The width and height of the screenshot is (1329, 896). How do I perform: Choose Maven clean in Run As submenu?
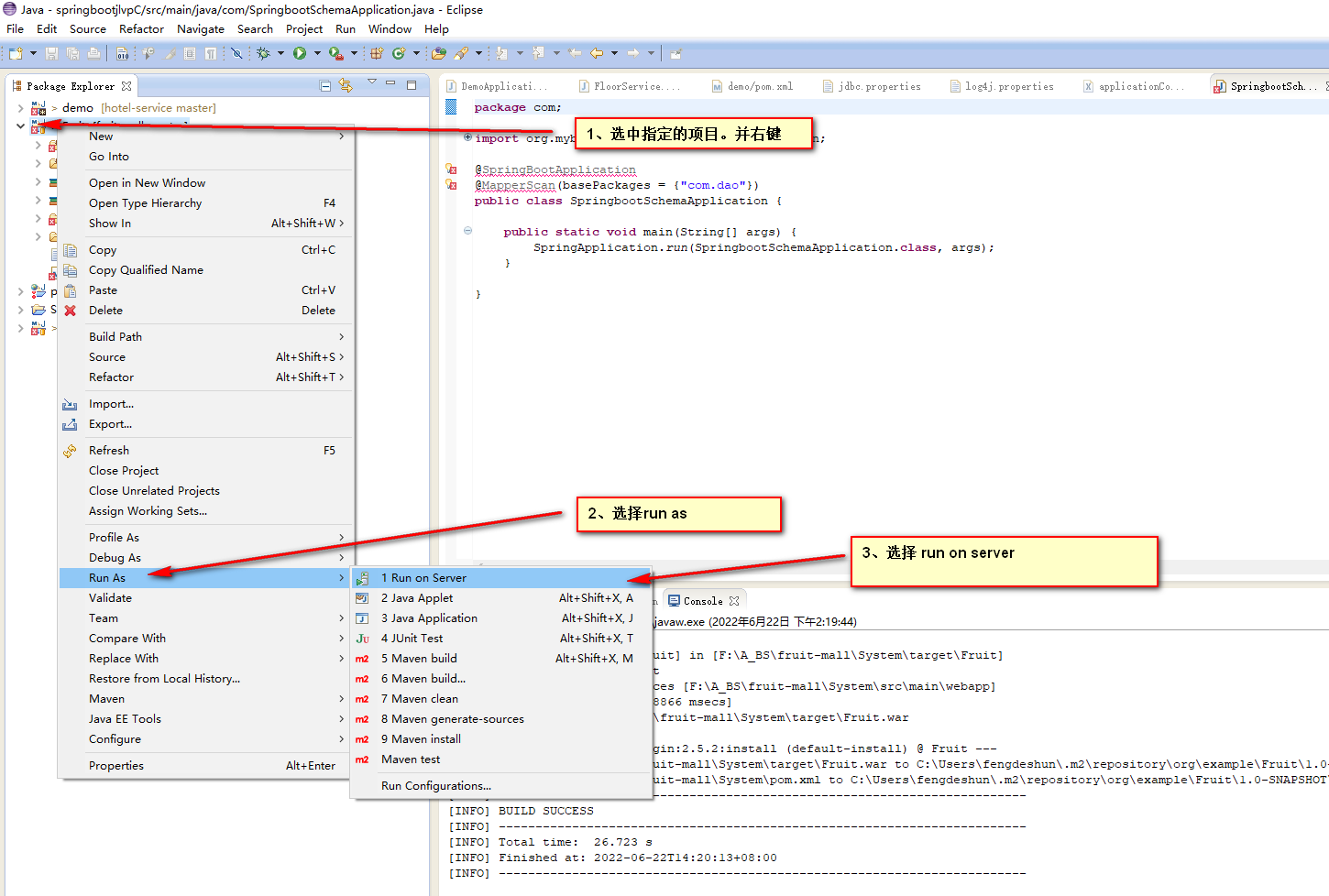pyautogui.click(x=501, y=699)
